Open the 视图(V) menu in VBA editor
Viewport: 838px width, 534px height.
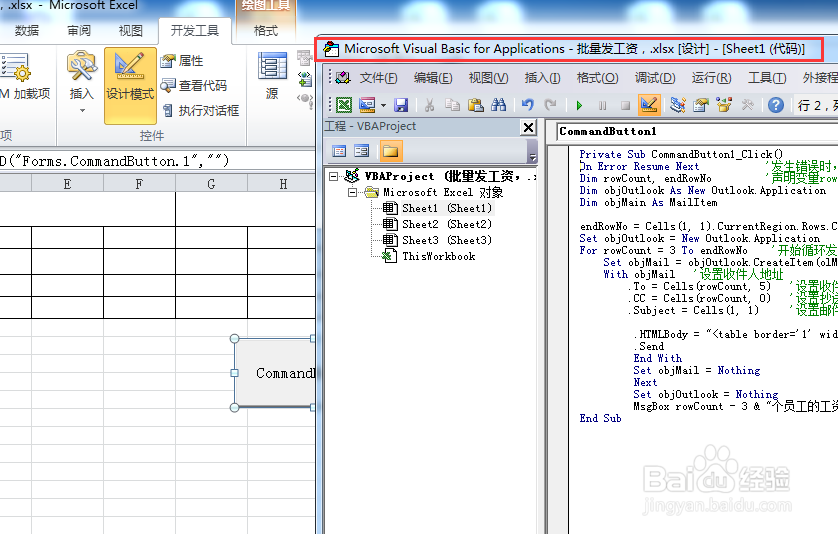pos(488,78)
